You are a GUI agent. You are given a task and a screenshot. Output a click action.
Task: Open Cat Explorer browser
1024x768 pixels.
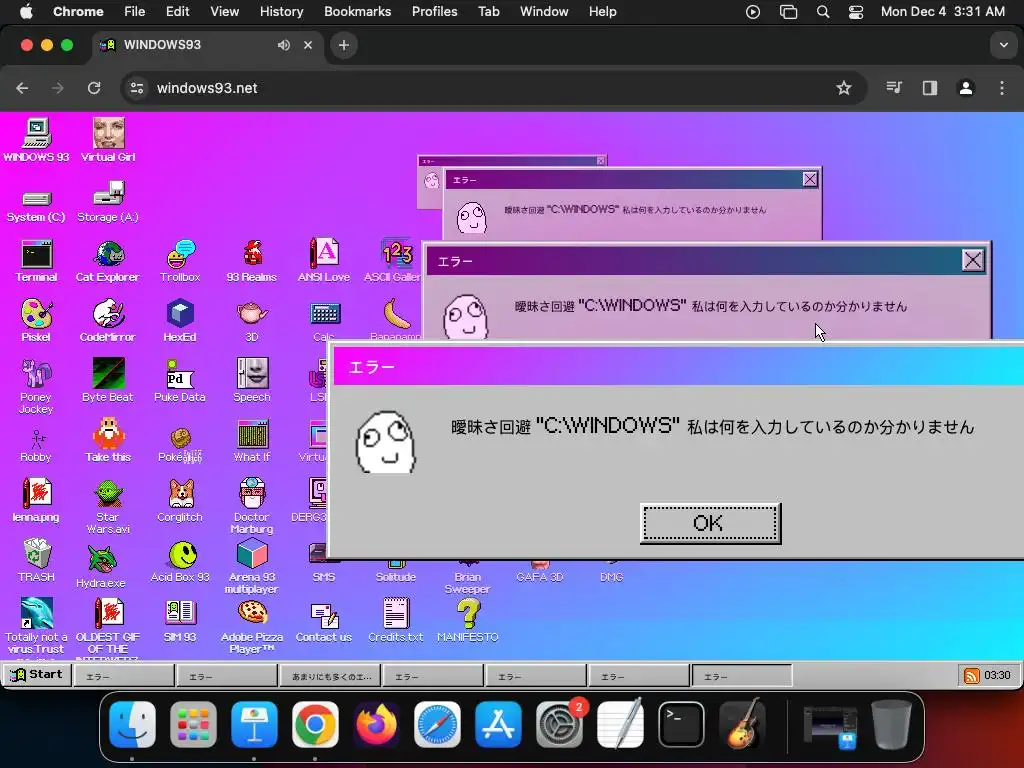108,261
